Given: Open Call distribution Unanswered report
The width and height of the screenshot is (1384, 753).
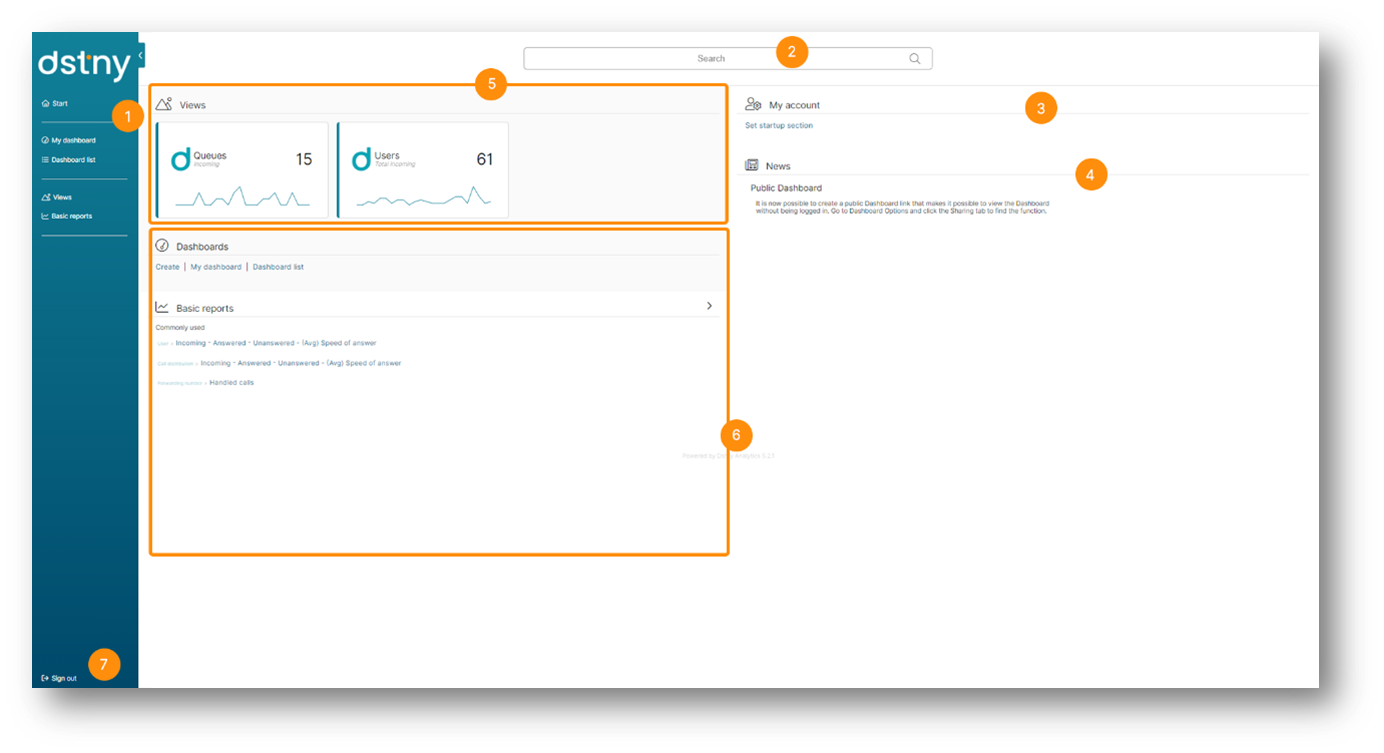Looking at the screenshot, I should click(299, 363).
